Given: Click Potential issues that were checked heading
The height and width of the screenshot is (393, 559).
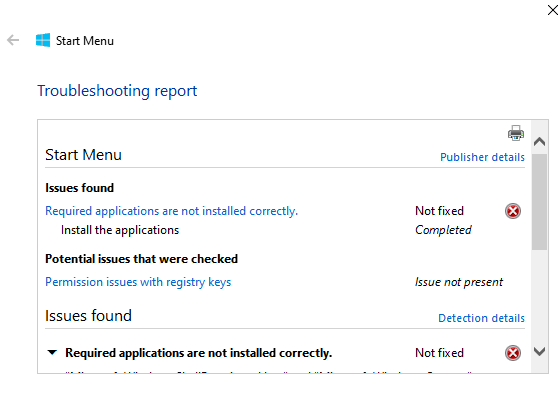Looking at the screenshot, I should tap(141, 259).
